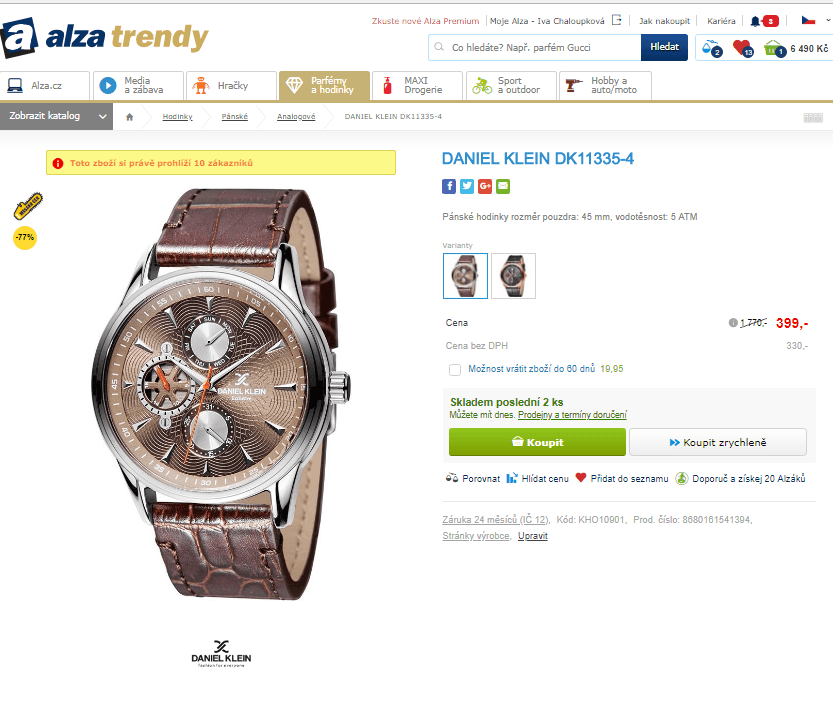Viewport: 833px width, 701px height.
Task: Open Prodejny a termíny doručení link
Action: tap(572, 415)
